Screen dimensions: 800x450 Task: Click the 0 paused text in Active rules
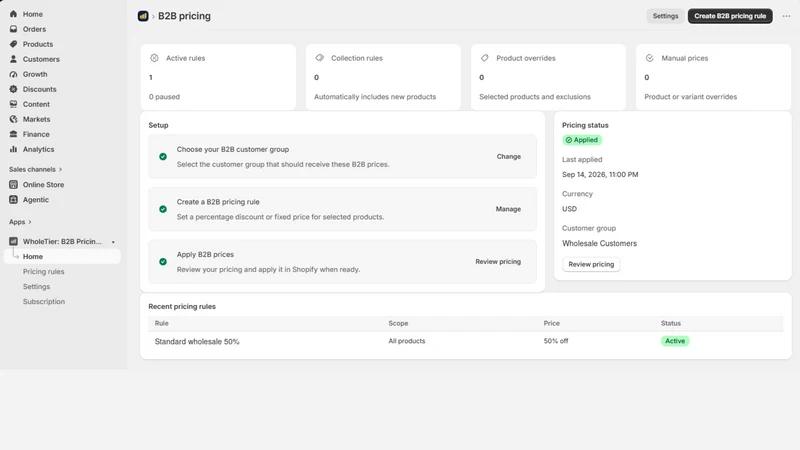click(164, 96)
